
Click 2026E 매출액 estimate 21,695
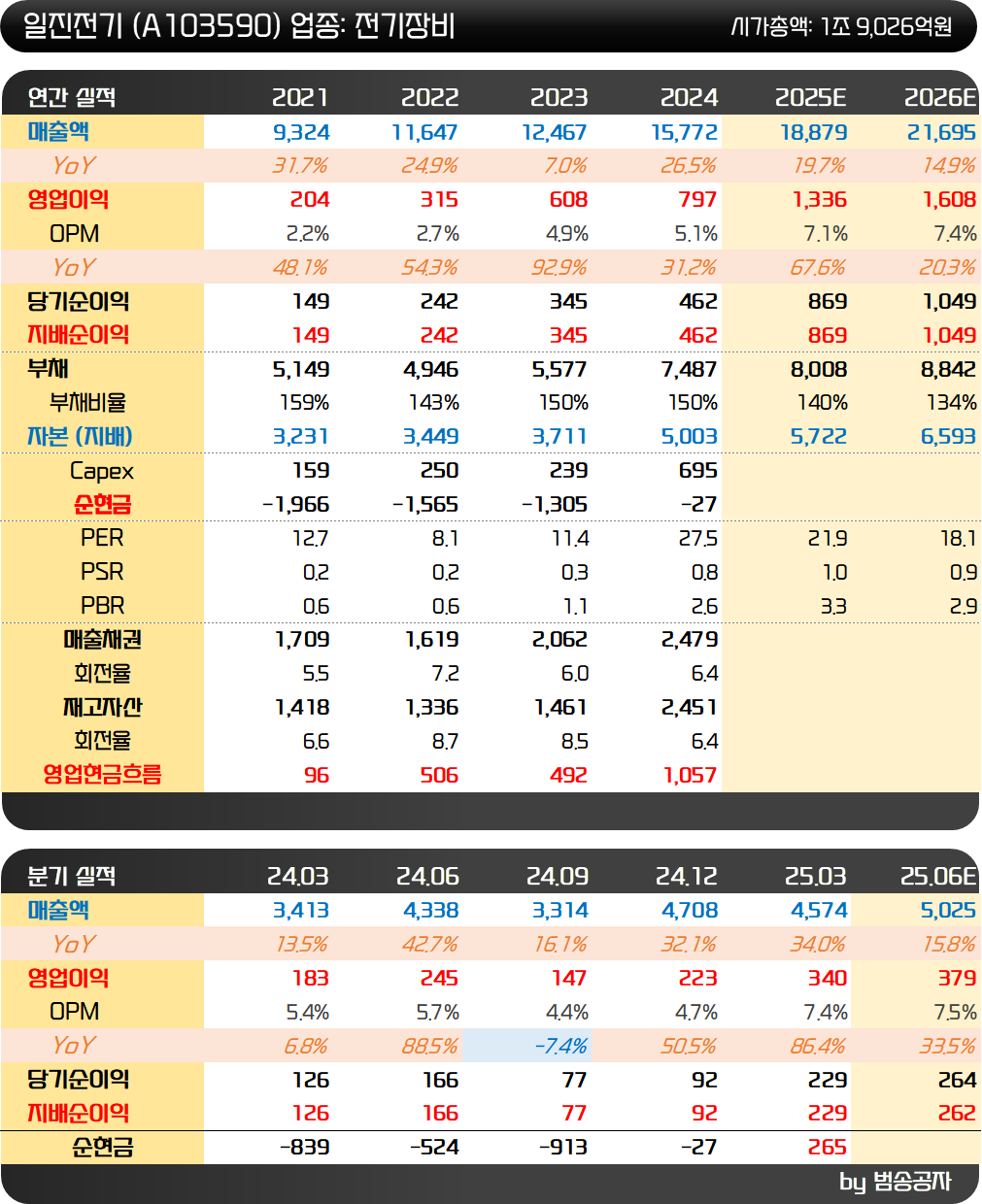[942, 132]
